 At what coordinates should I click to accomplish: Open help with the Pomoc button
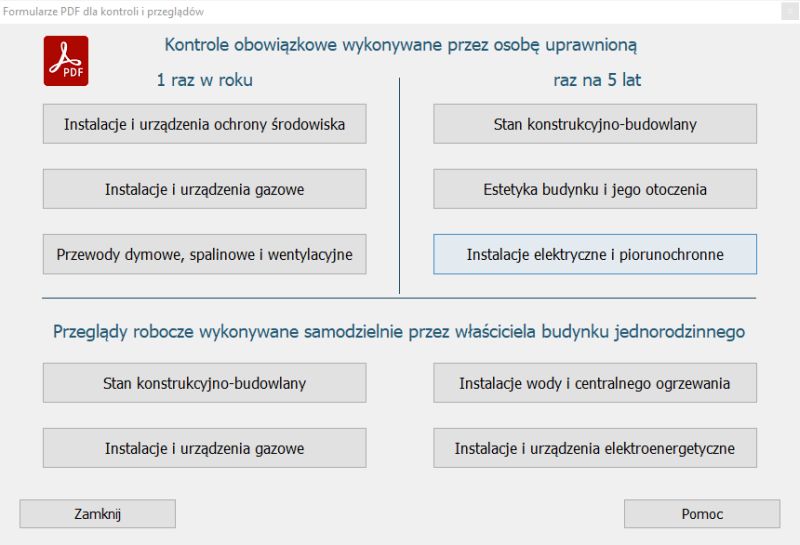point(702,514)
